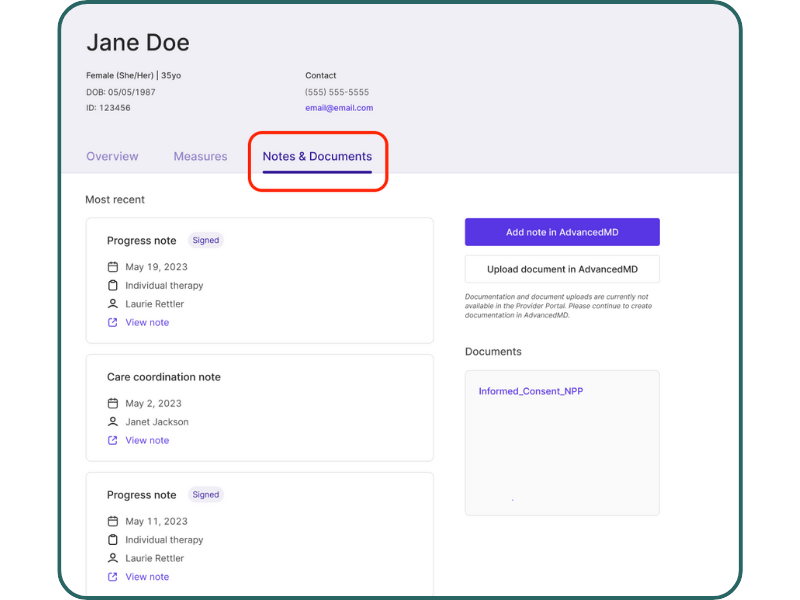Click the clipboard icon on the May 11 note
The height and width of the screenshot is (600, 800).
113,539
